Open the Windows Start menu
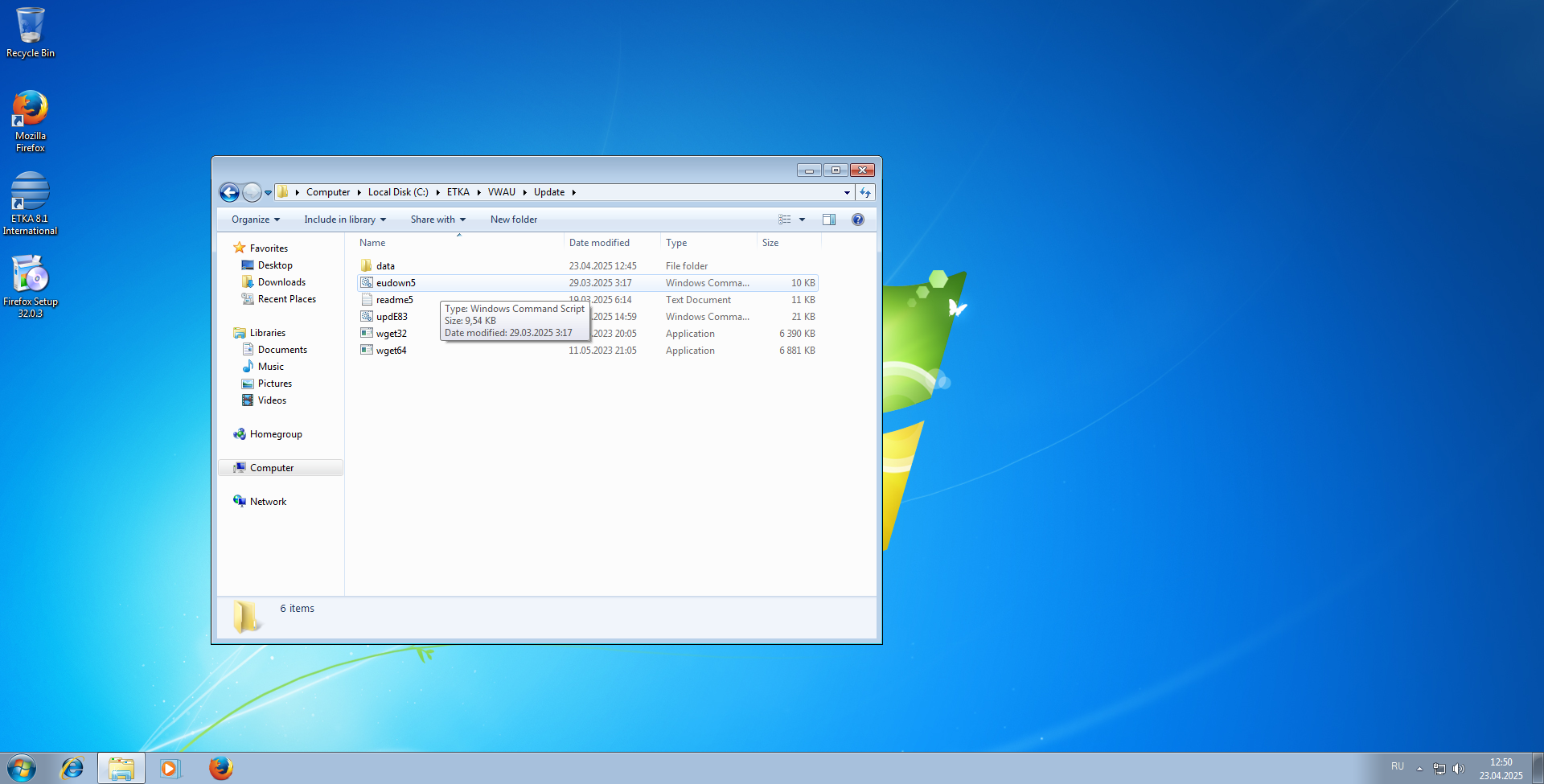The height and width of the screenshot is (784, 1544). (22, 768)
